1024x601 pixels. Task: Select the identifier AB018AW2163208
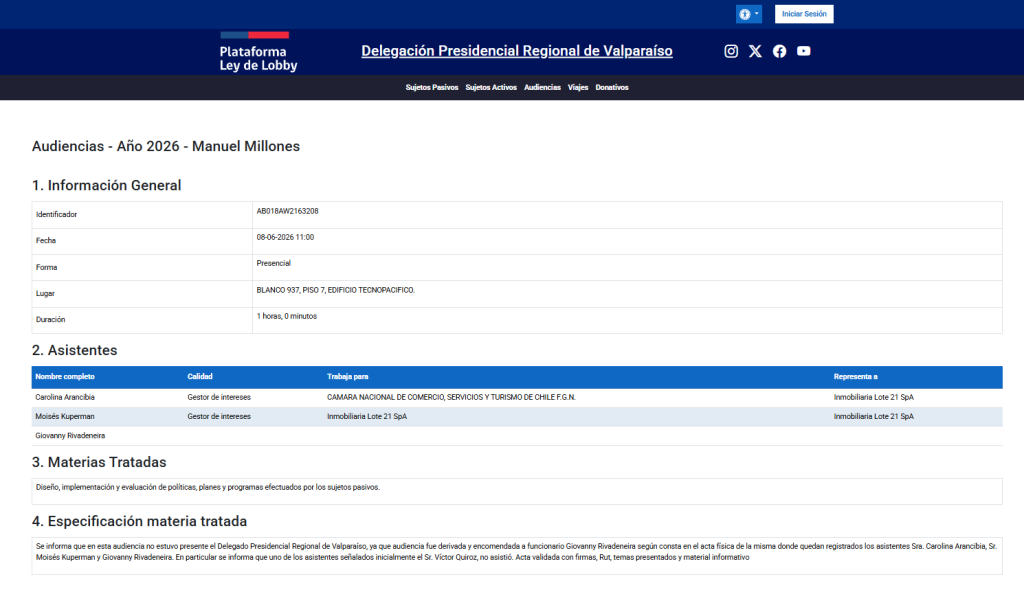[x=287, y=211]
